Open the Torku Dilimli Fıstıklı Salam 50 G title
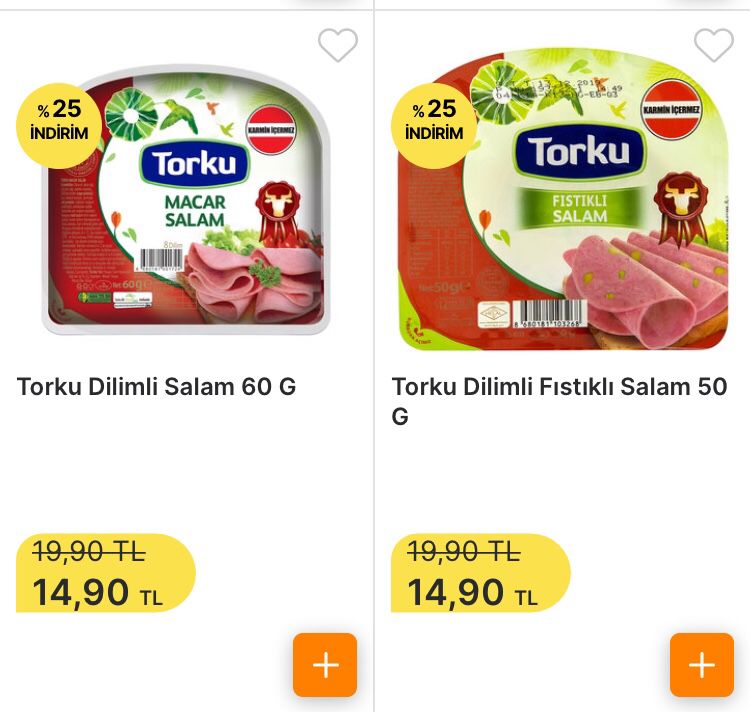 pyautogui.click(x=560, y=401)
